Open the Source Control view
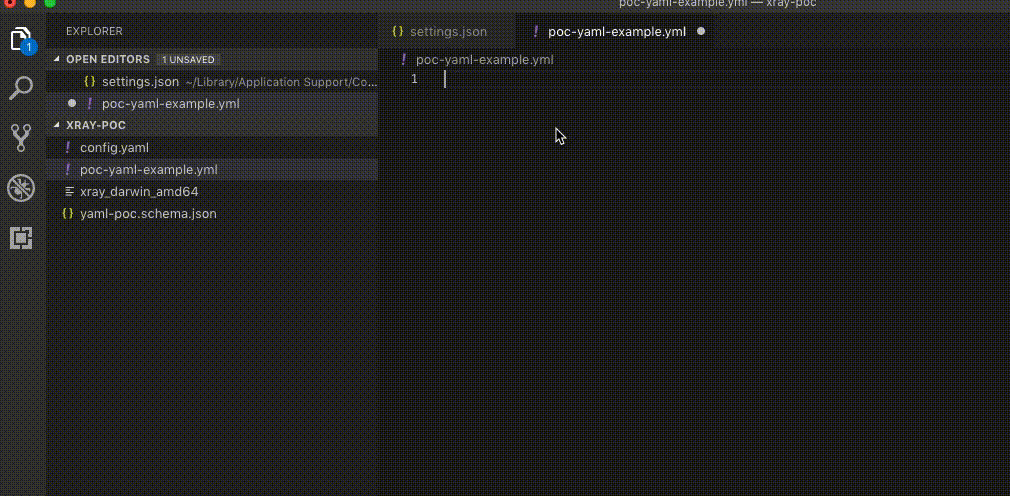 21,137
